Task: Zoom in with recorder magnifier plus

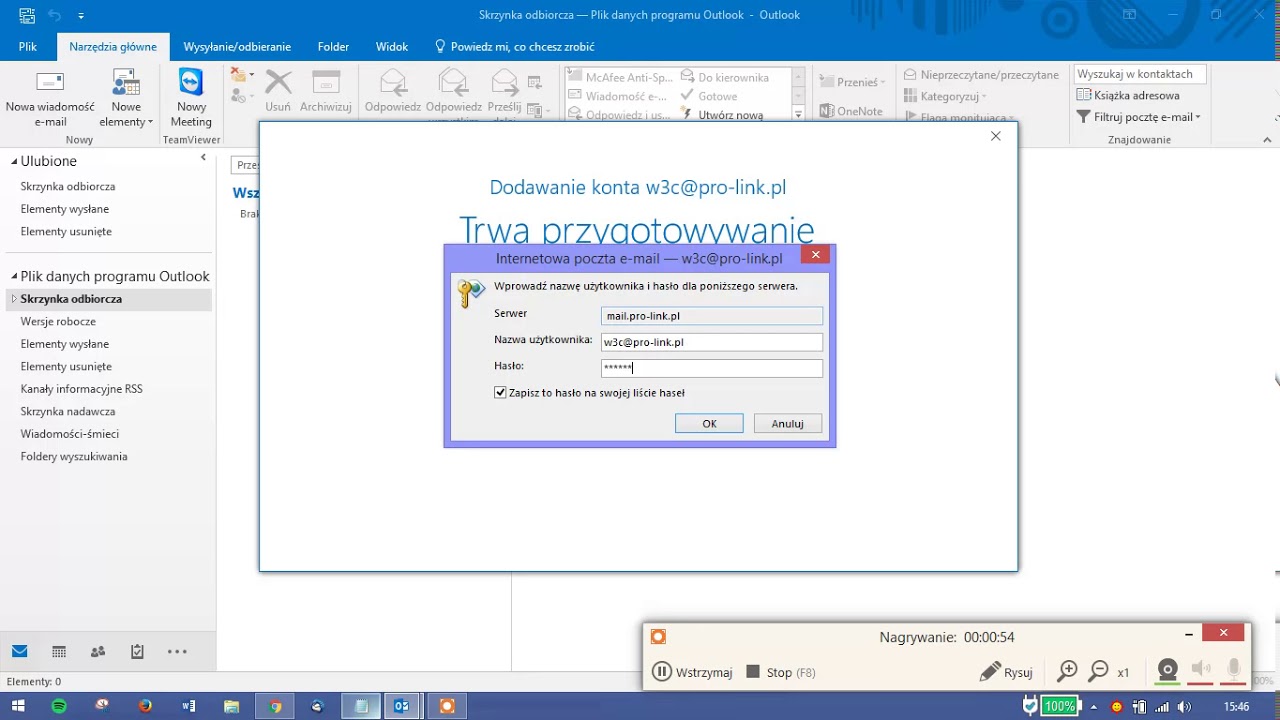Action: (1067, 671)
